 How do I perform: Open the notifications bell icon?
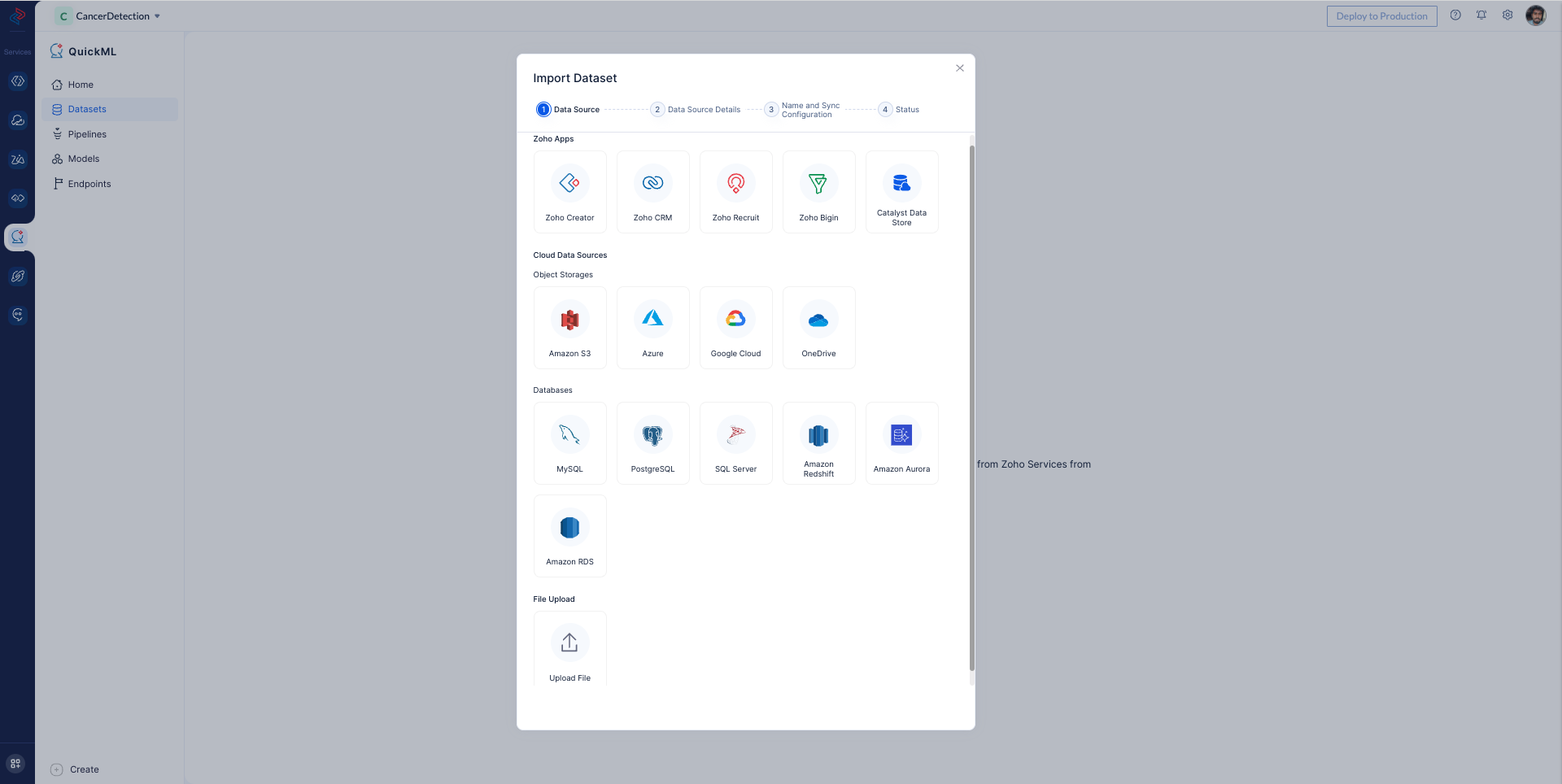(x=1481, y=15)
